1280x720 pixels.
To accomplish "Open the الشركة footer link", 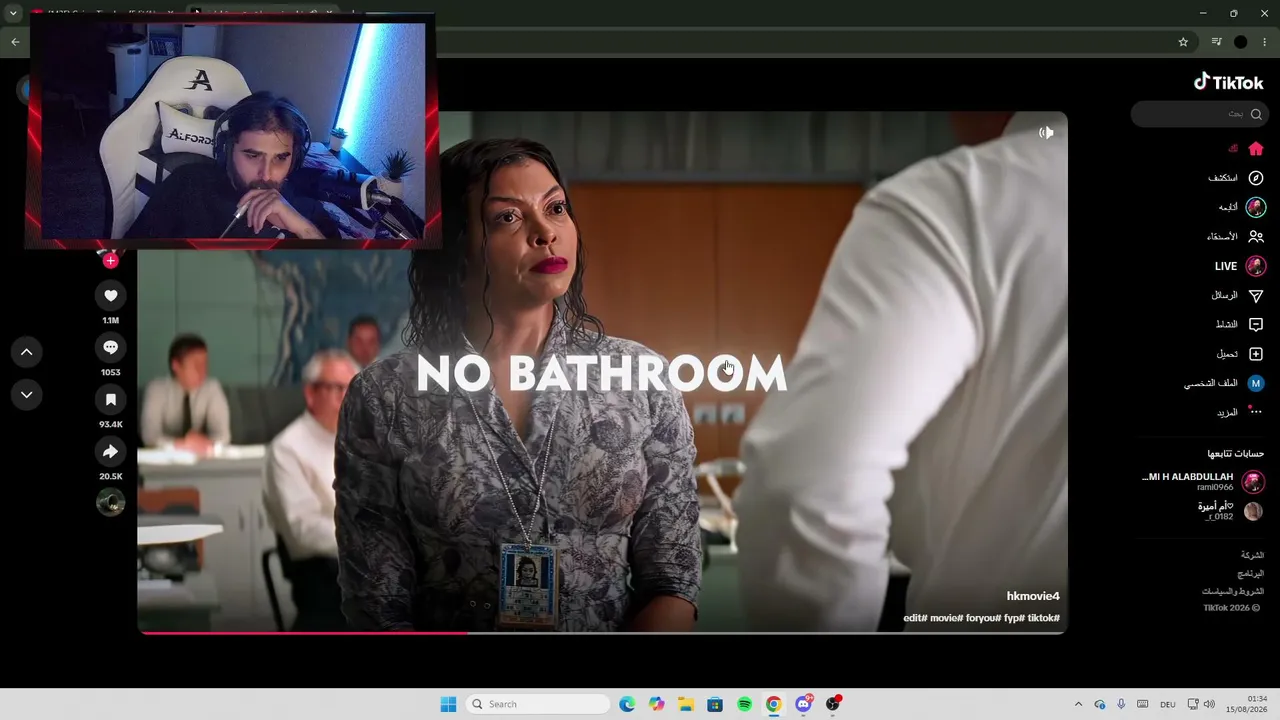I will (x=1252, y=555).
